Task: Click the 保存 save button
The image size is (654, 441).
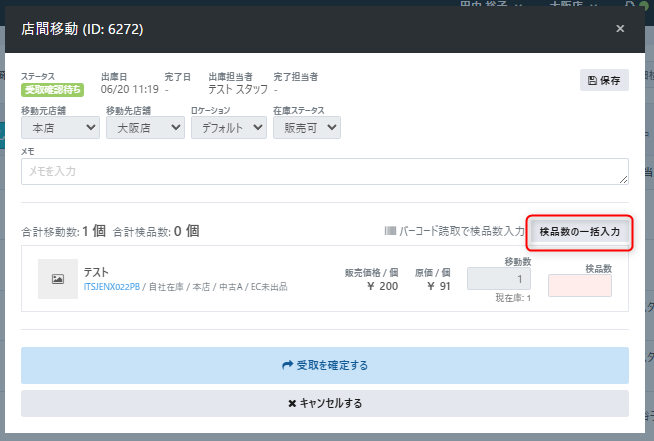Action: tap(604, 80)
